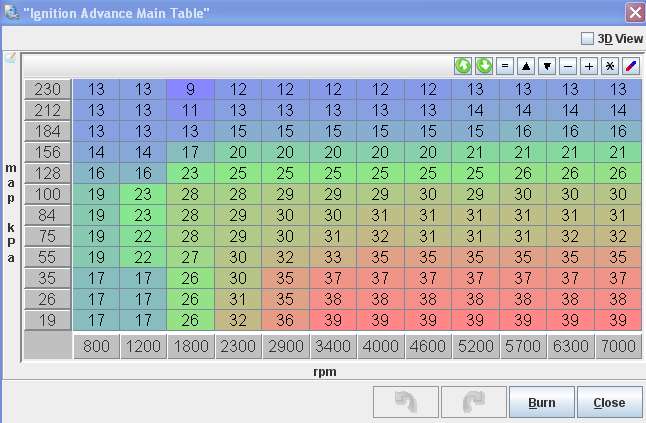Screen dimensions: 646x423
Task: Enable the 3D View checkbox
Action: (x=587, y=39)
